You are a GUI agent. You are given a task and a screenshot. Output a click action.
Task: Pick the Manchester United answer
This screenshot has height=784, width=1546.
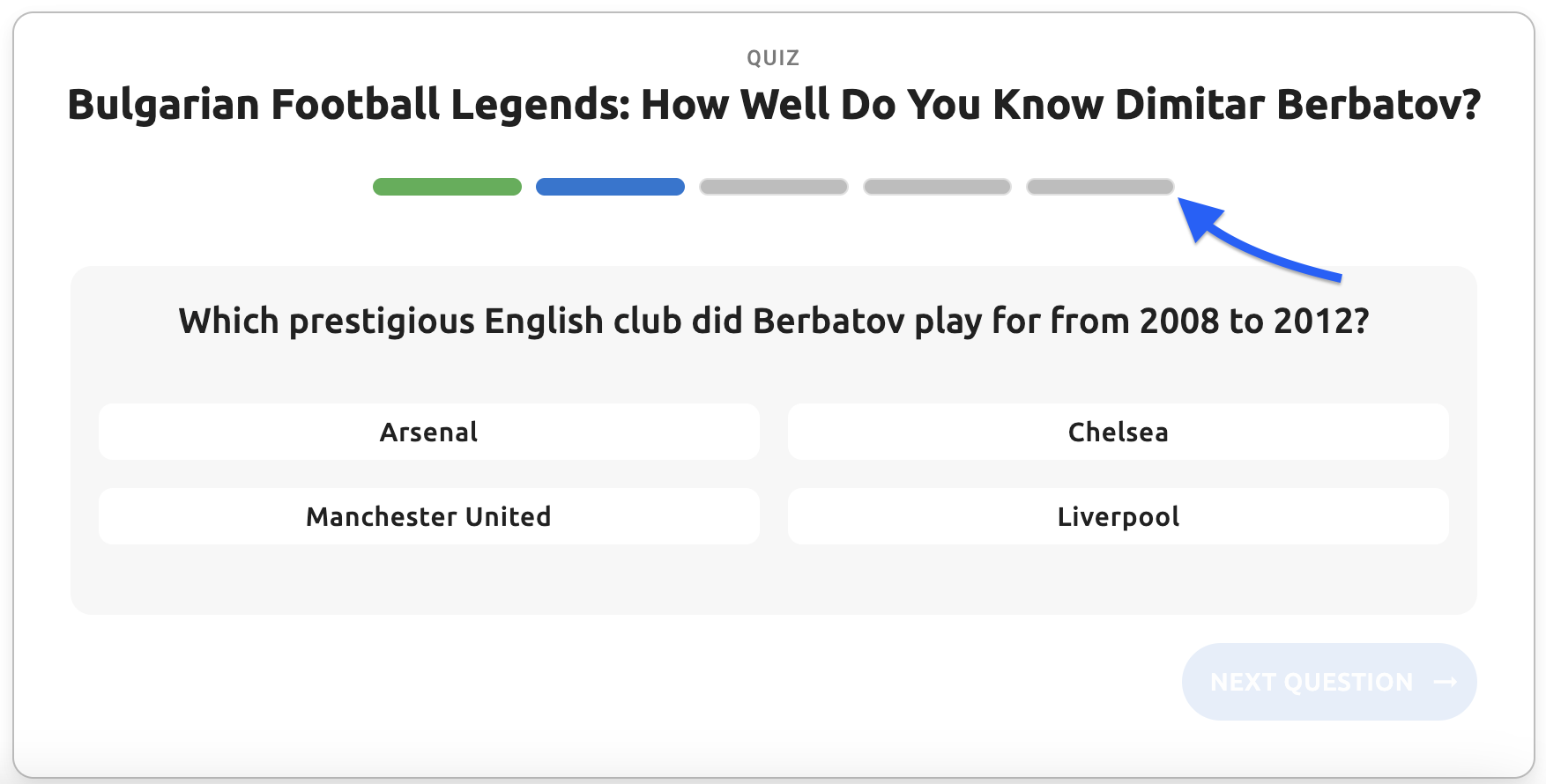pyautogui.click(x=428, y=516)
